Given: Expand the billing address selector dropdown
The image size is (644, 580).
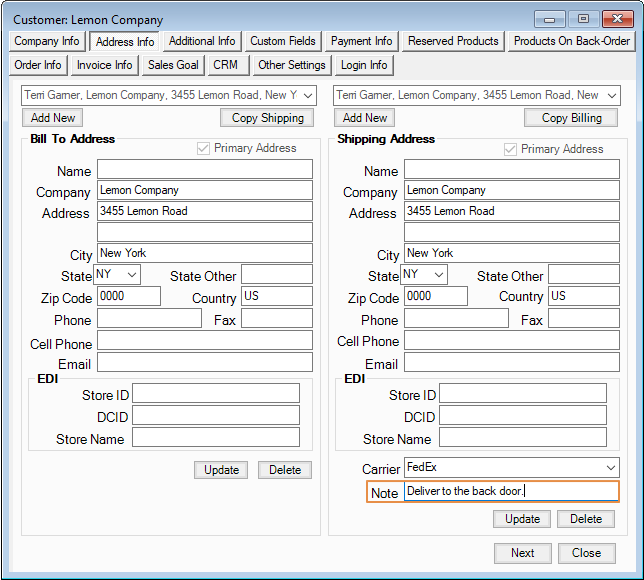Looking at the screenshot, I should pyautogui.click(x=307, y=95).
